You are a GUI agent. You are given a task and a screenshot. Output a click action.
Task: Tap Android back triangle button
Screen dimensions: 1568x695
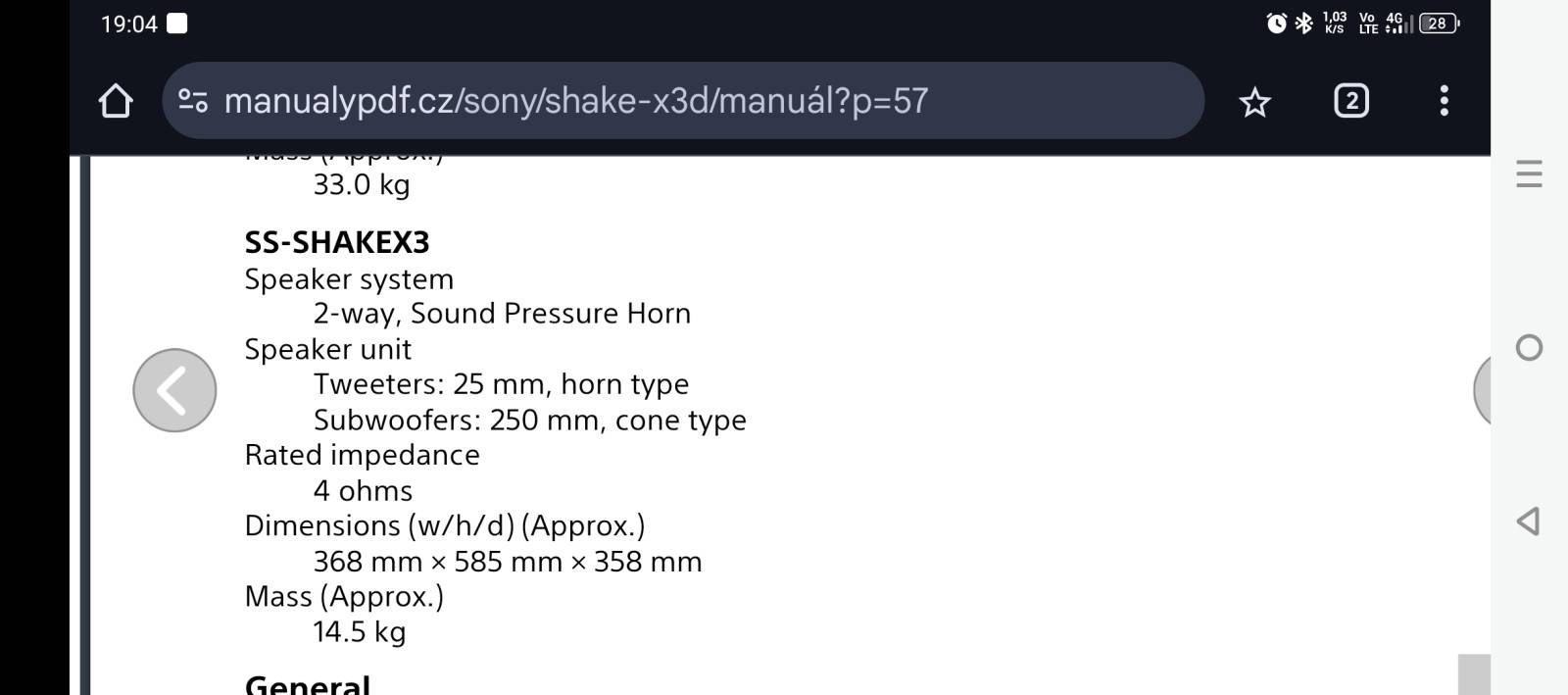tap(1528, 521)
